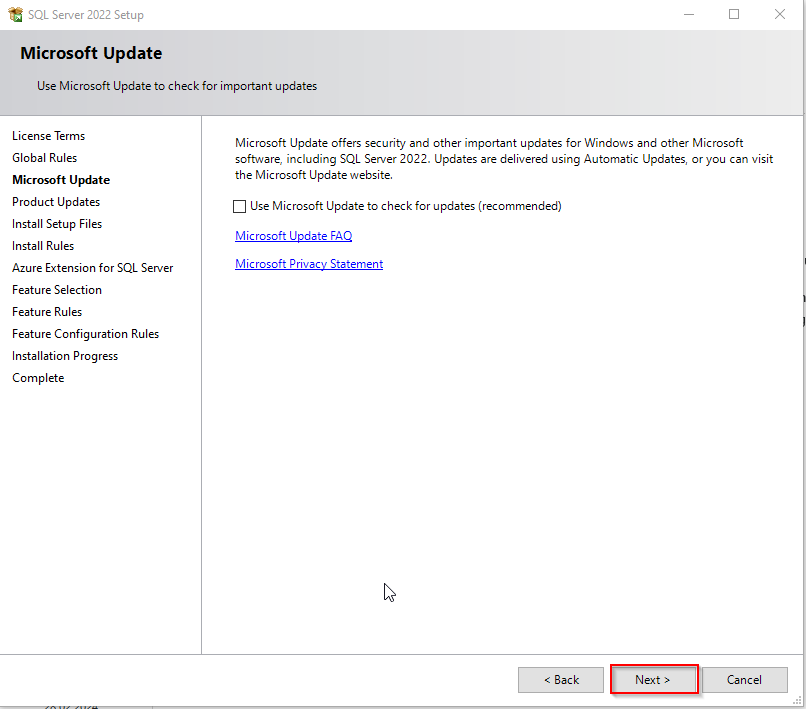Select Feature Rules step in sidebar

coord(47,312)
